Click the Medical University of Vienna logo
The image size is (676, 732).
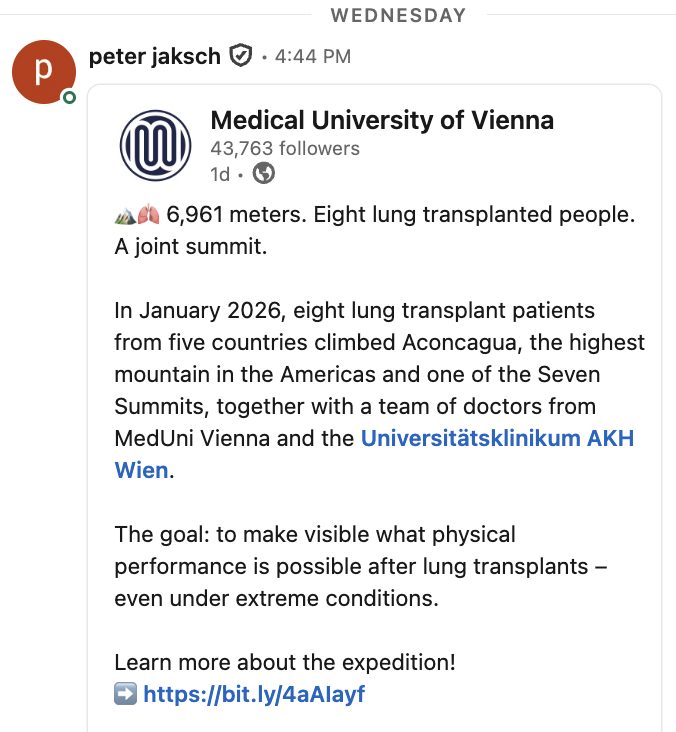tap(155, 144)
